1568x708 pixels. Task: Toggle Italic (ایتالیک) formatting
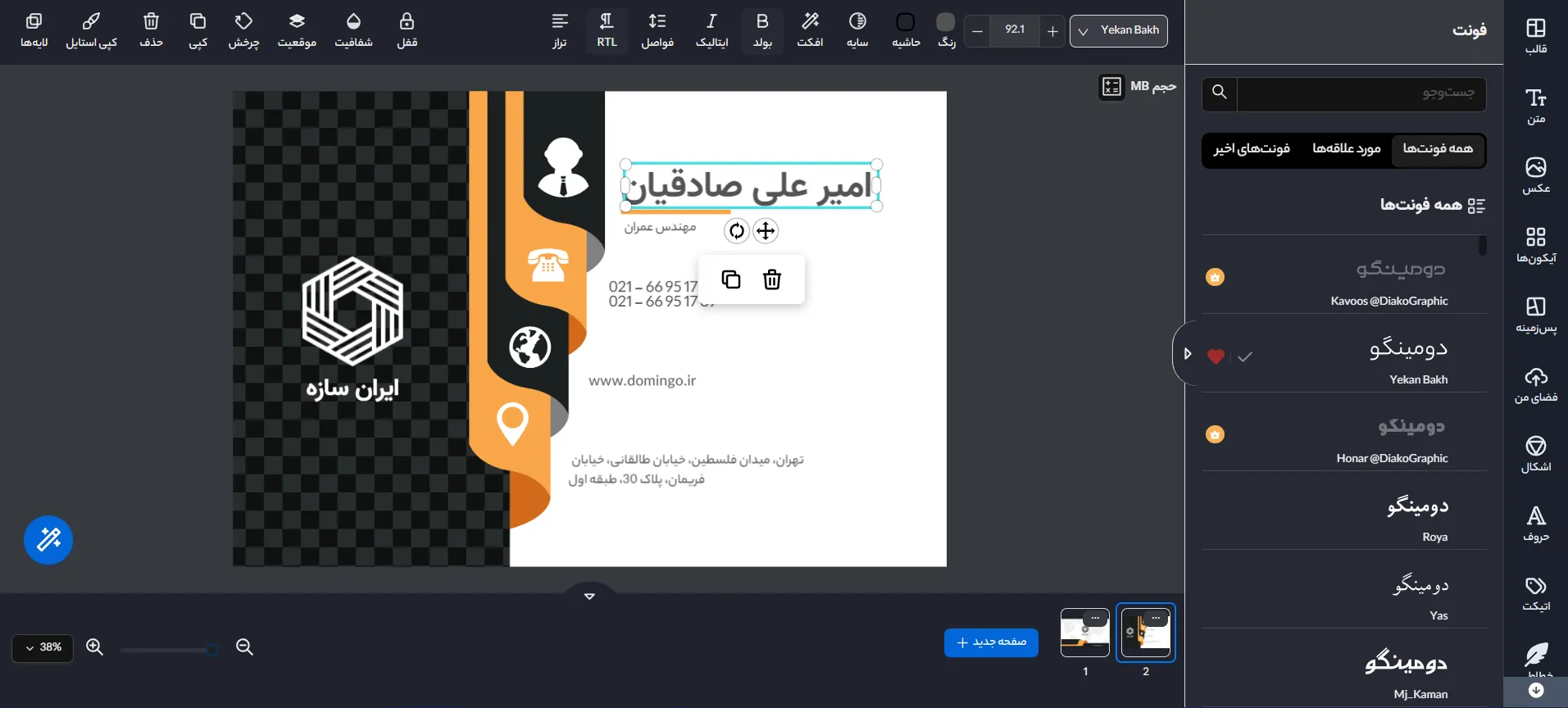pos(711,30)
